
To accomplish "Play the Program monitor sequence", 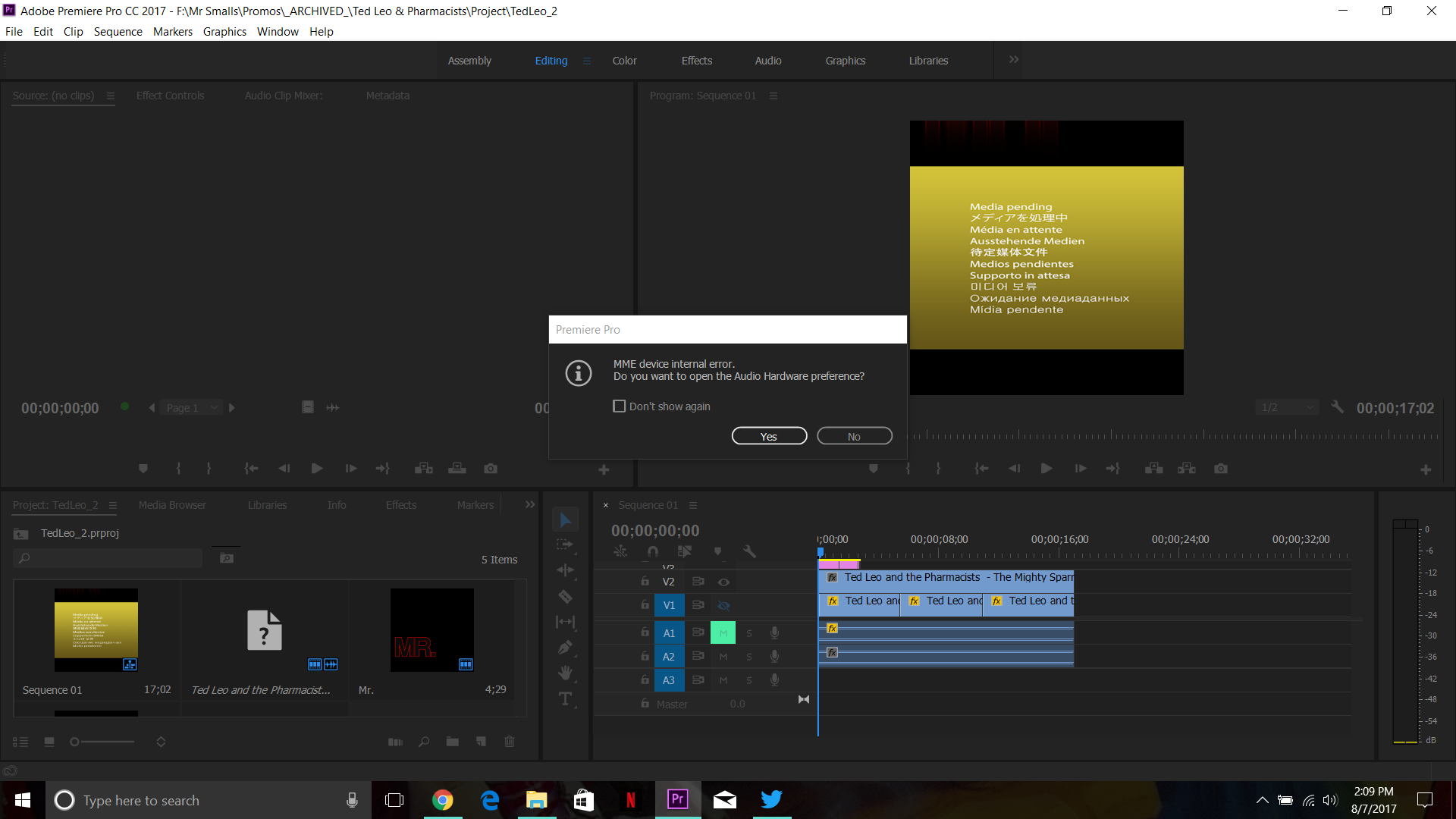I will point(1046,469).
